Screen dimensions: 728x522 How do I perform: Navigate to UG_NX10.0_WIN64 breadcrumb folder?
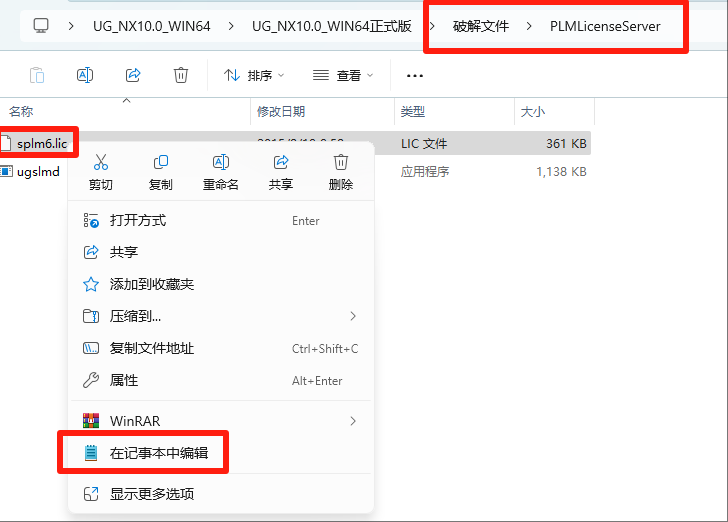tap(152, 26)
